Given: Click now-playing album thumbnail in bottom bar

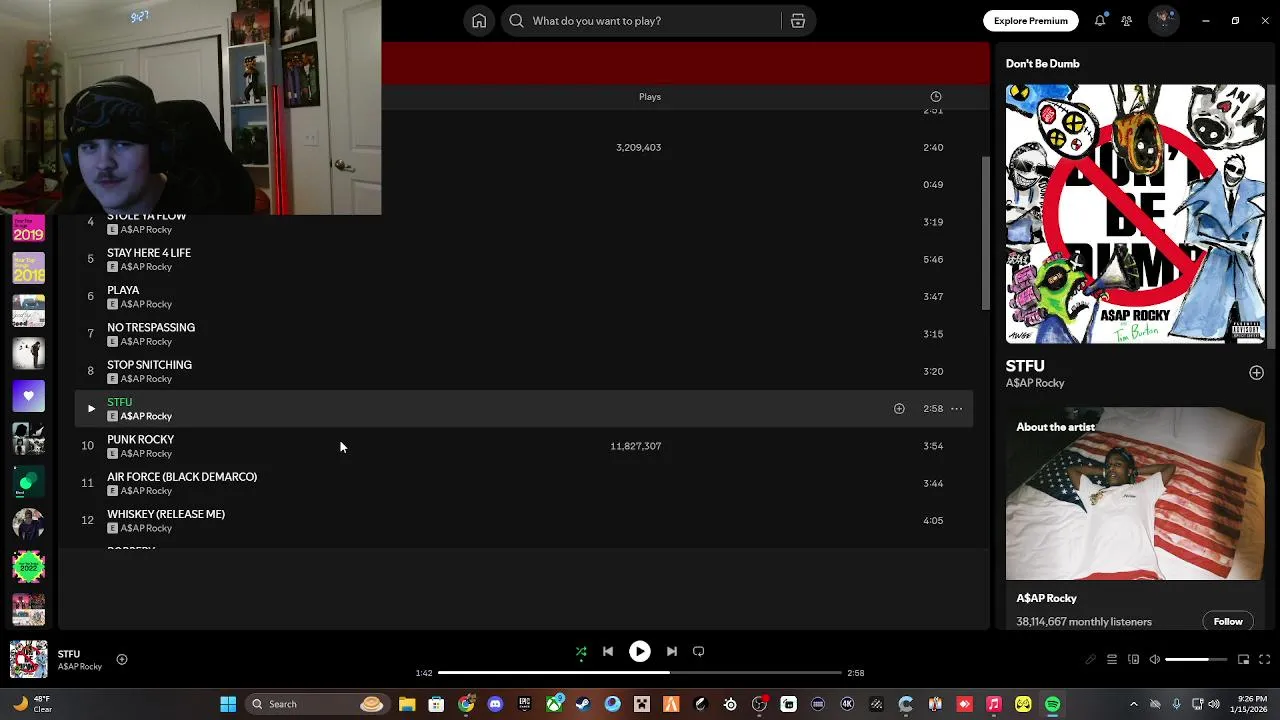Looking at the screenshot, I should pyautogui.click(x=28, y=660).
